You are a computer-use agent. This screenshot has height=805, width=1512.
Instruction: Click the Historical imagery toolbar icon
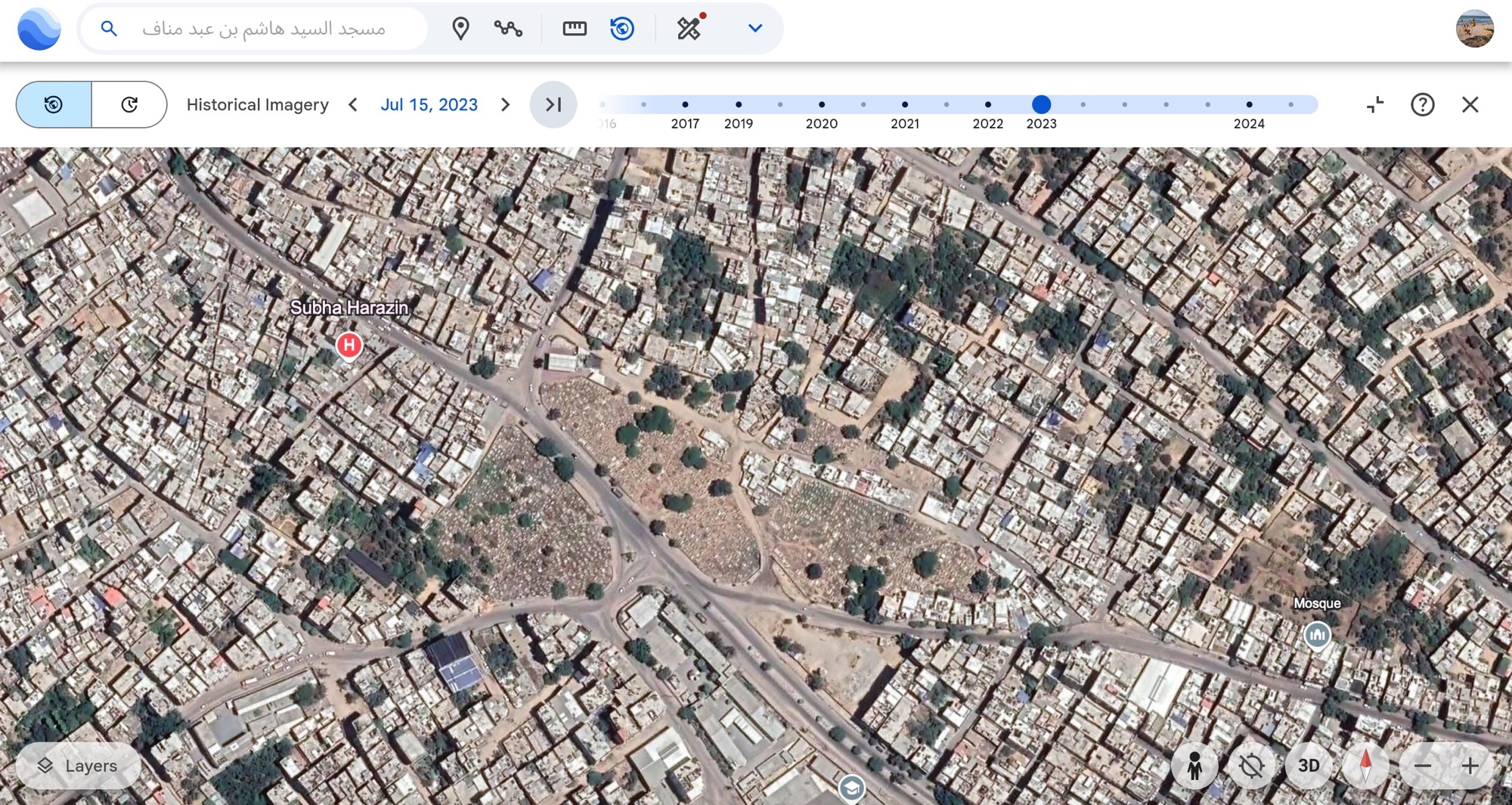pyautogui.click(x=621, y=29)
